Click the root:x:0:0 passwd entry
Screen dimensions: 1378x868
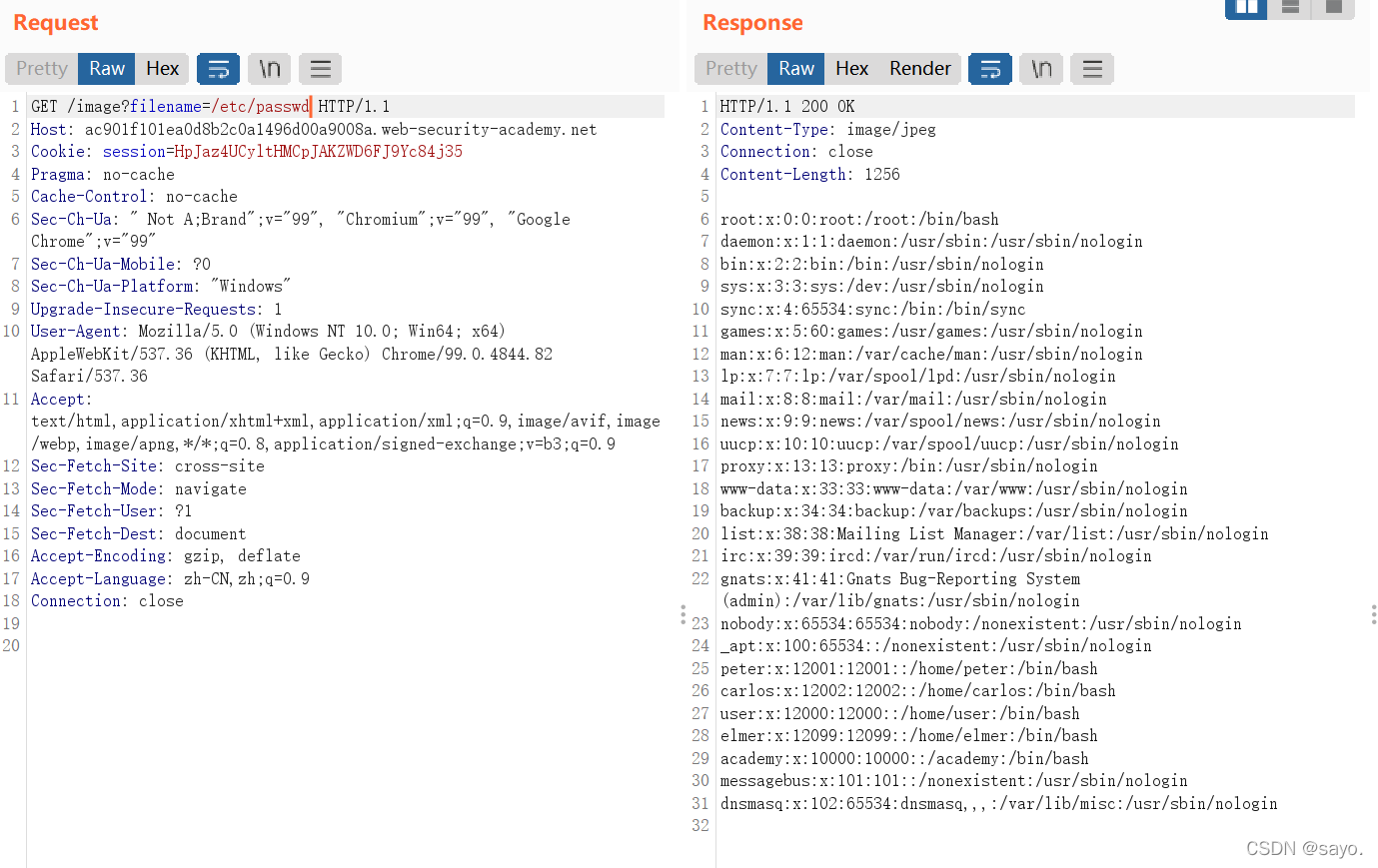pos(859,219)
